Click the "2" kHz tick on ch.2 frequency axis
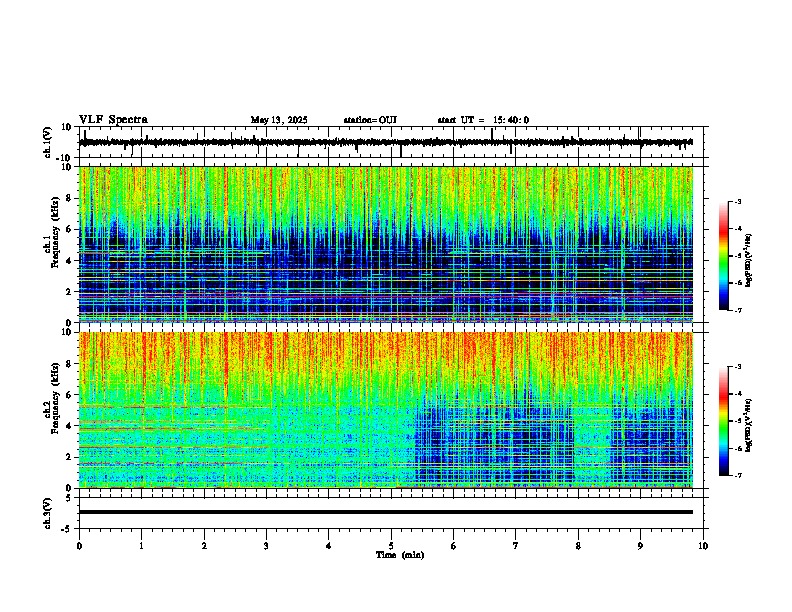 [70, 457]
